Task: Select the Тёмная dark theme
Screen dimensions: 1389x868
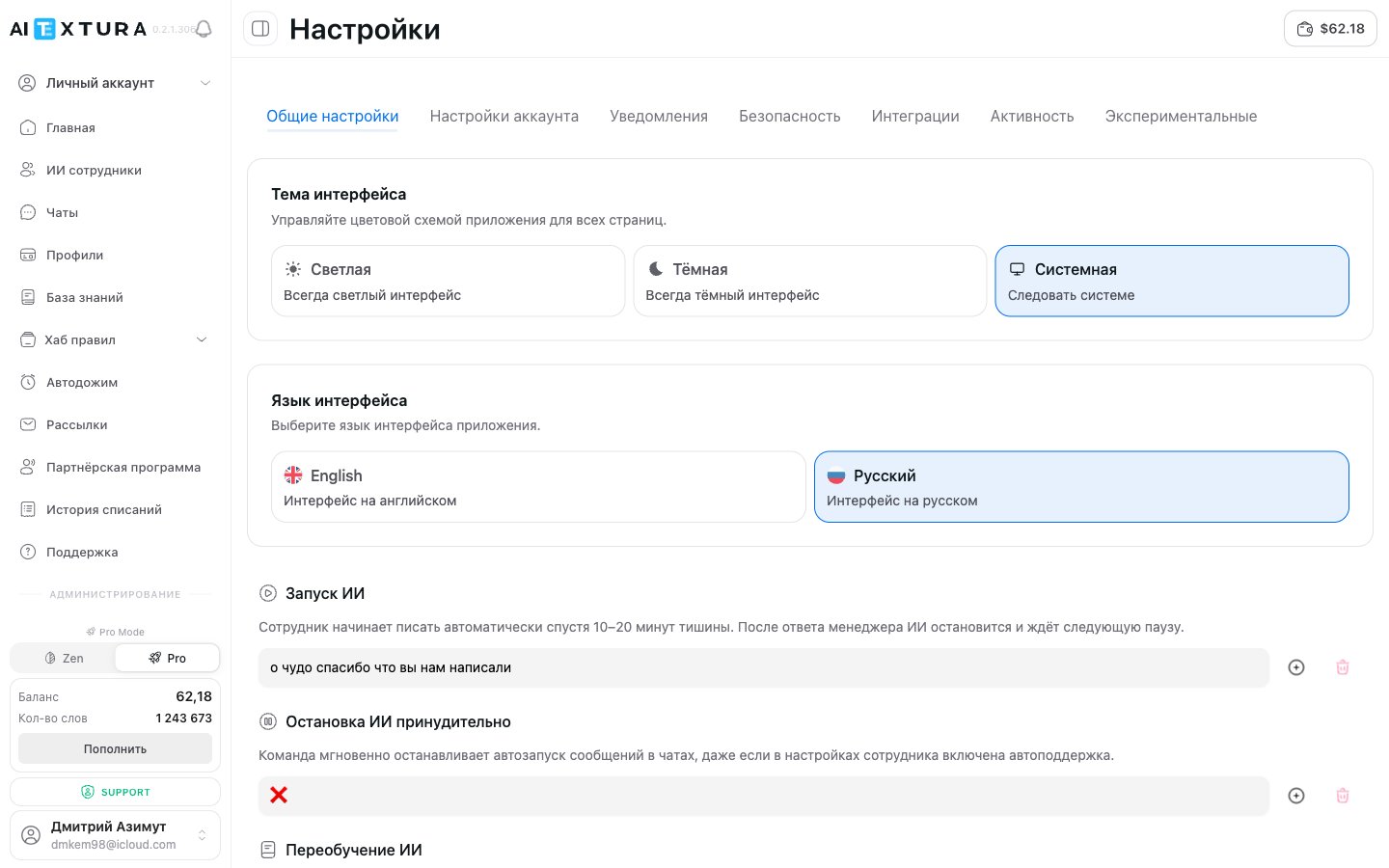Action: (810, 281)
